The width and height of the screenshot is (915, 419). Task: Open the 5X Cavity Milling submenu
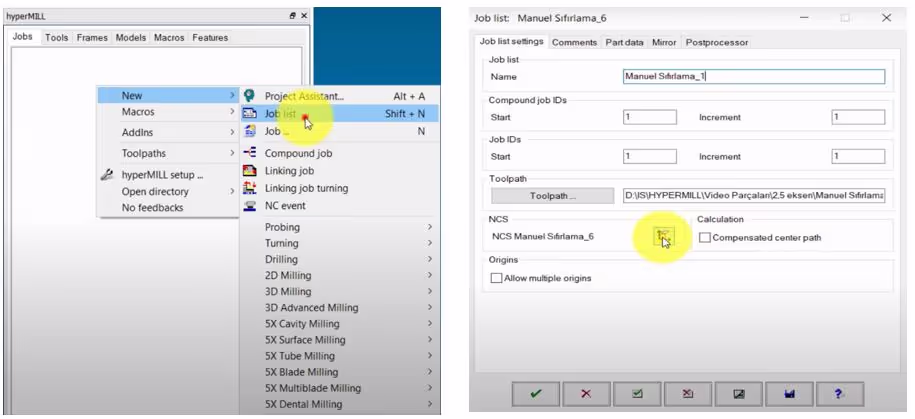[340, 324]
